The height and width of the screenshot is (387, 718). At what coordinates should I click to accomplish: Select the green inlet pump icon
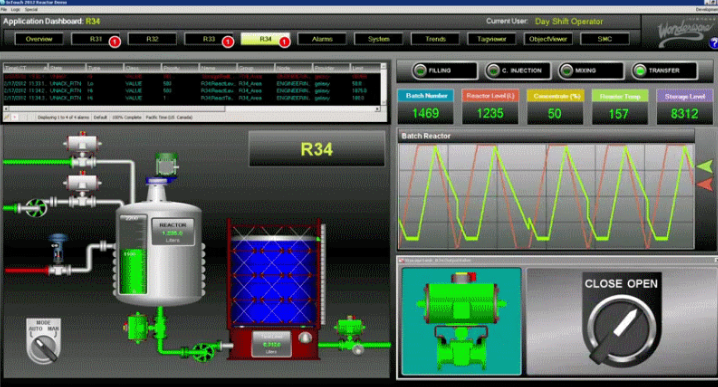click(x=36, y=207)
